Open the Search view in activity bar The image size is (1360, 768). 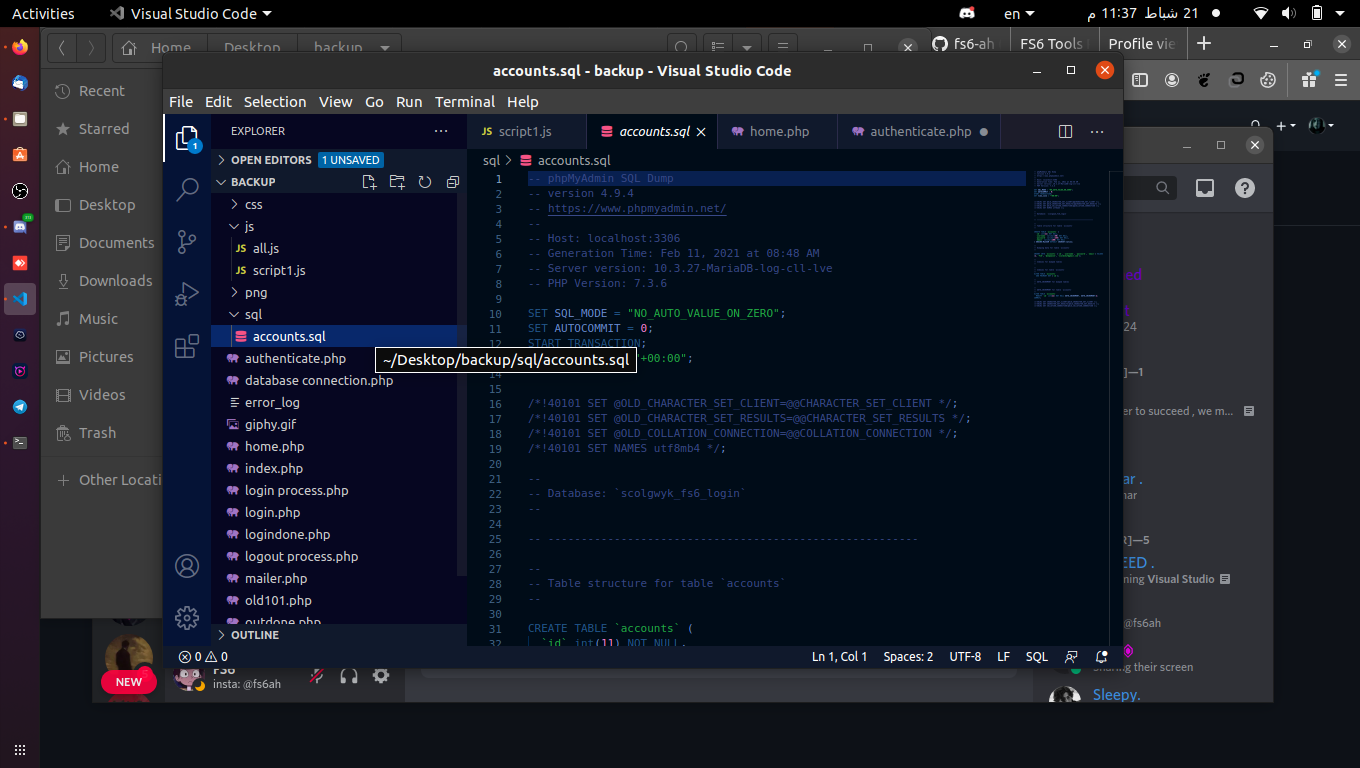[x=187, y=190]
